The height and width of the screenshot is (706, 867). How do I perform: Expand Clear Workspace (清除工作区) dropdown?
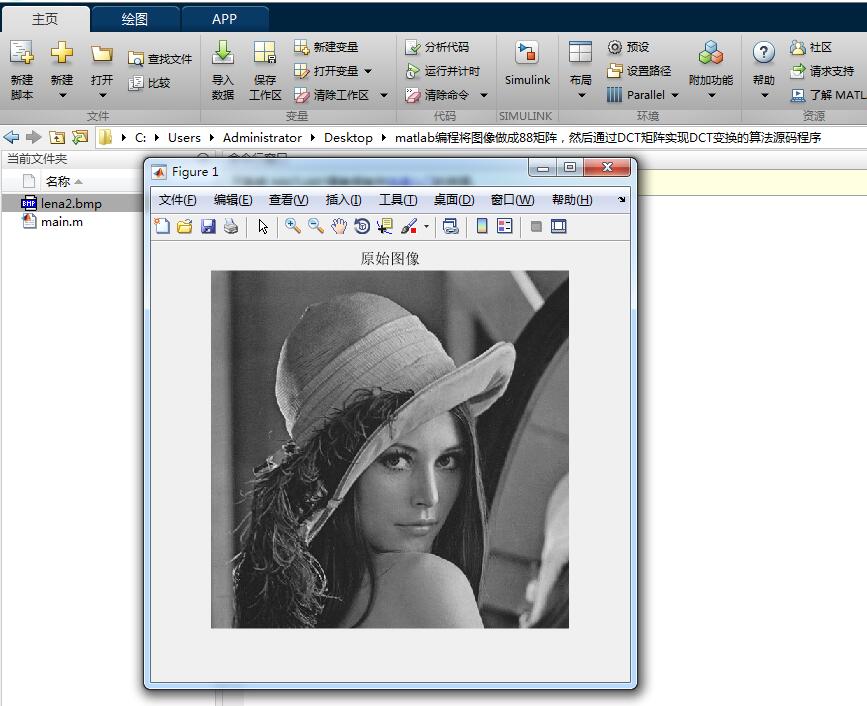384,95
